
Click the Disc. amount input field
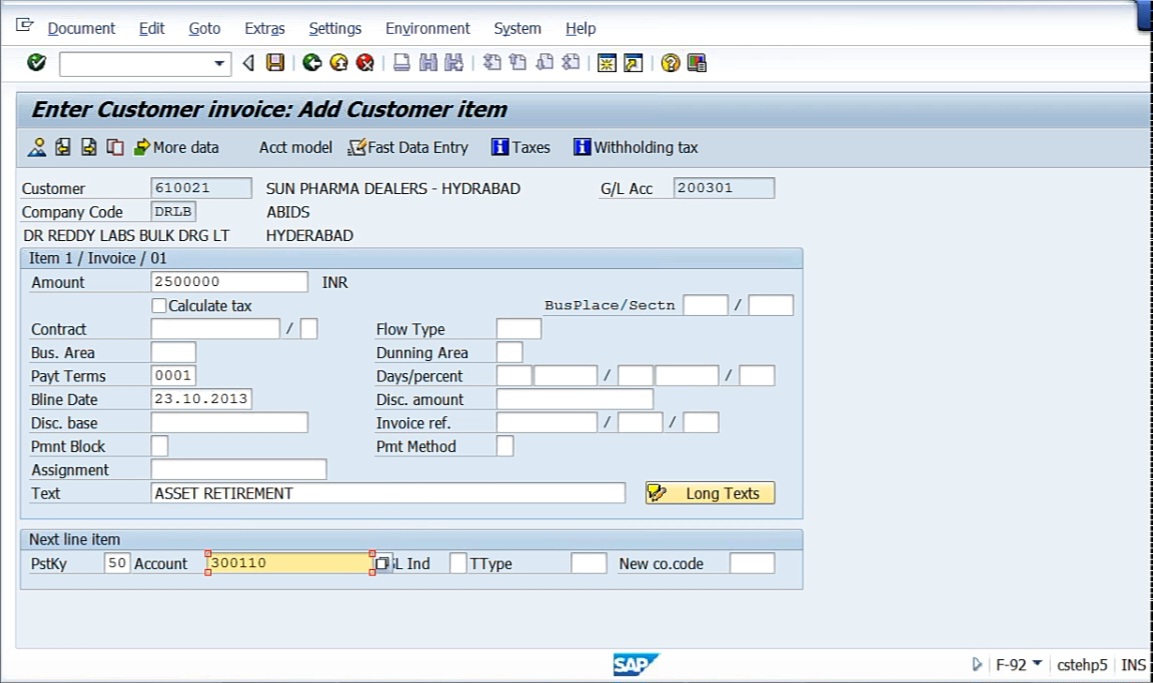(x=575, y=399)
